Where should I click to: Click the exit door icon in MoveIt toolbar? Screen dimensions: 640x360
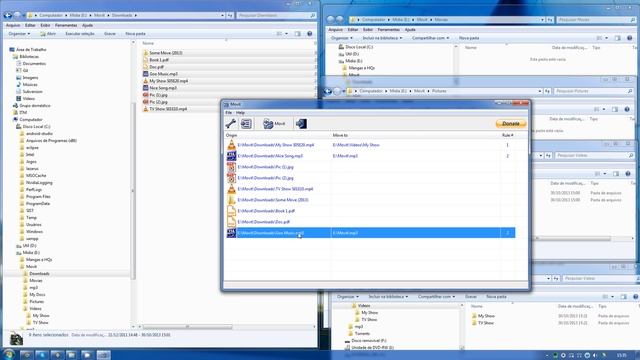coord(301,123)
